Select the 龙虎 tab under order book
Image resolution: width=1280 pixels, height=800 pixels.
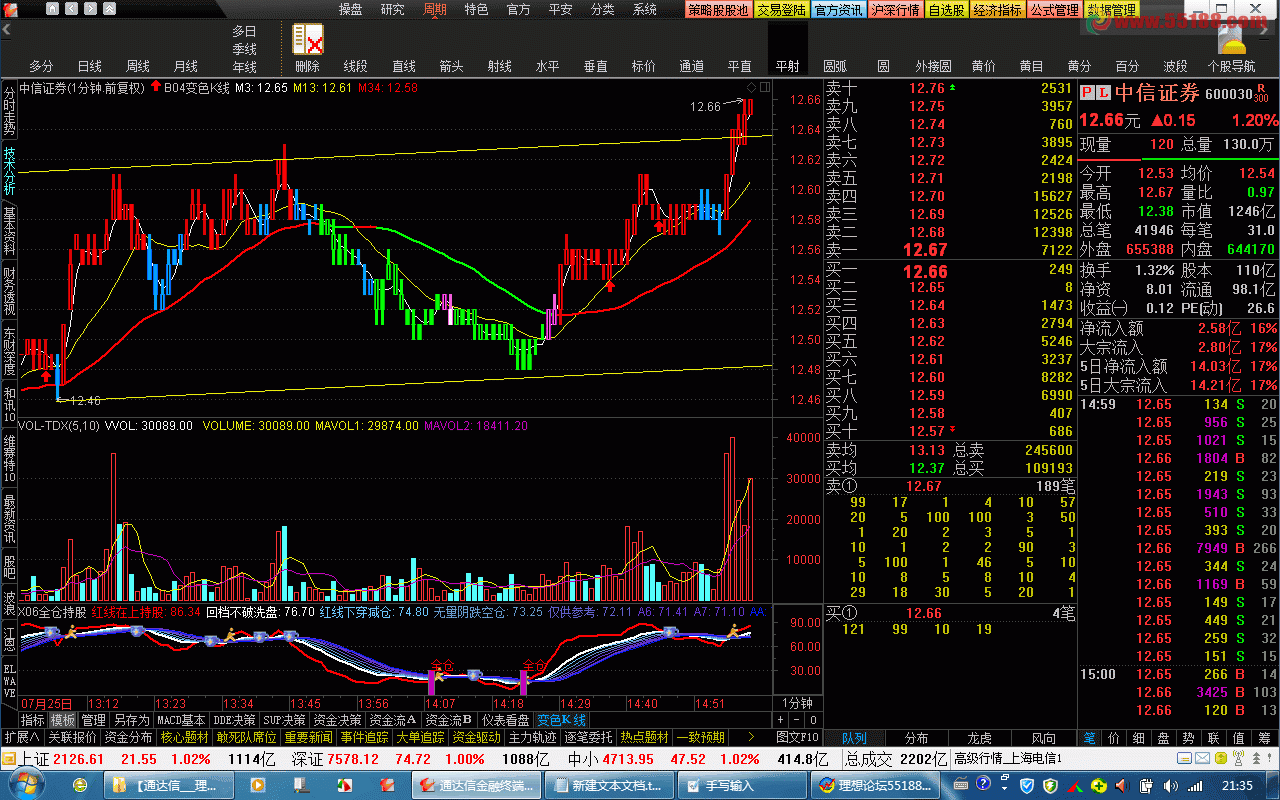tap(980, 738)
